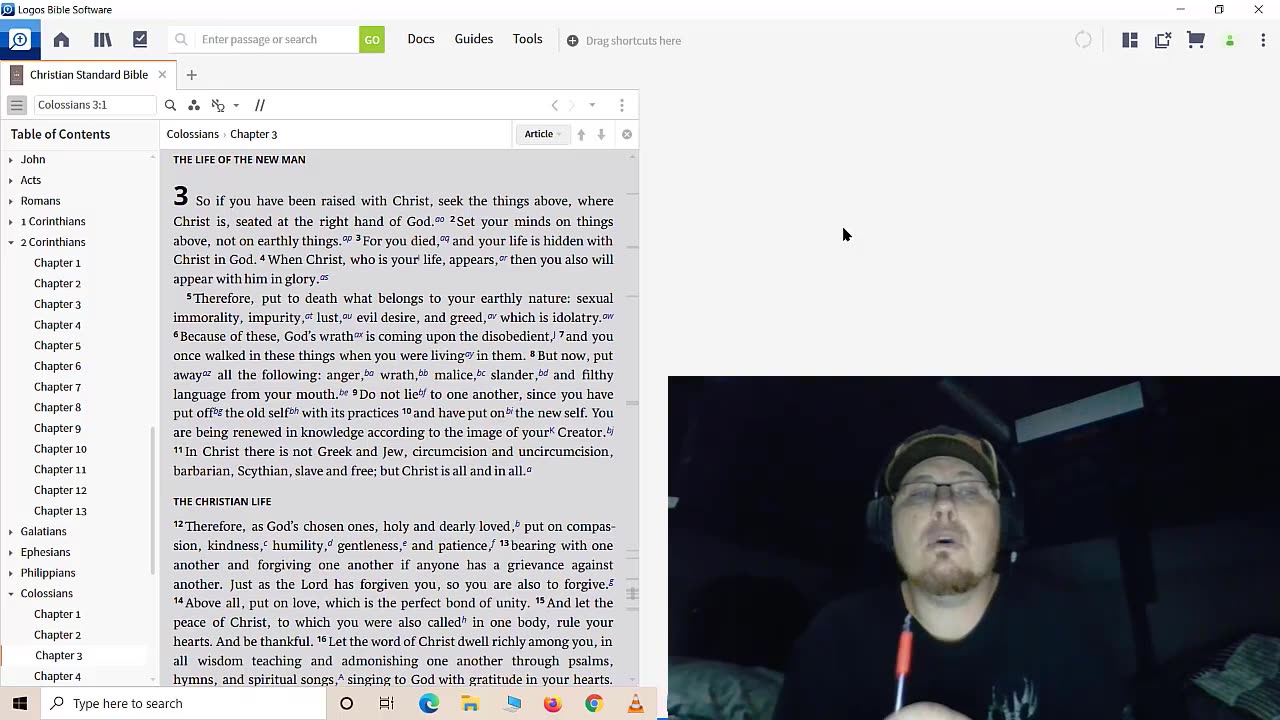This screenshot has width=1280, height=720.
Task: Click the Colossians breadcrumb link
Action: tap(192, 134)
